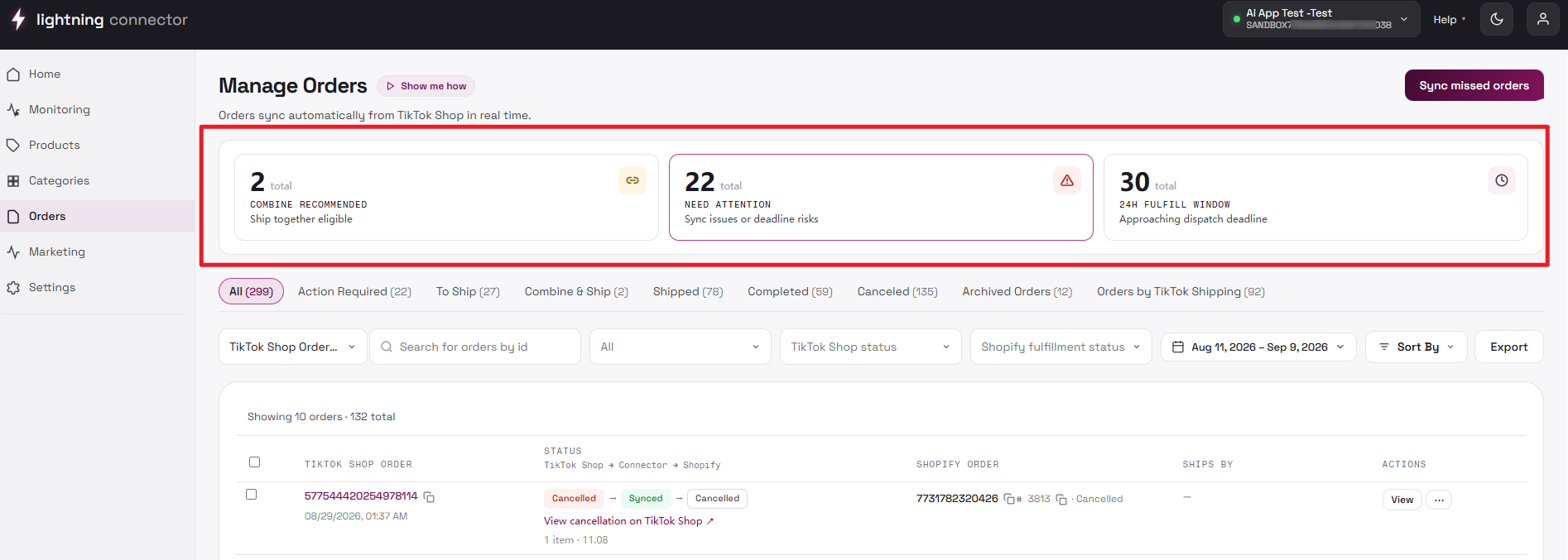Open the All filter dropdown
Viewport: 1568px width, 560px height.
[681, 347]
